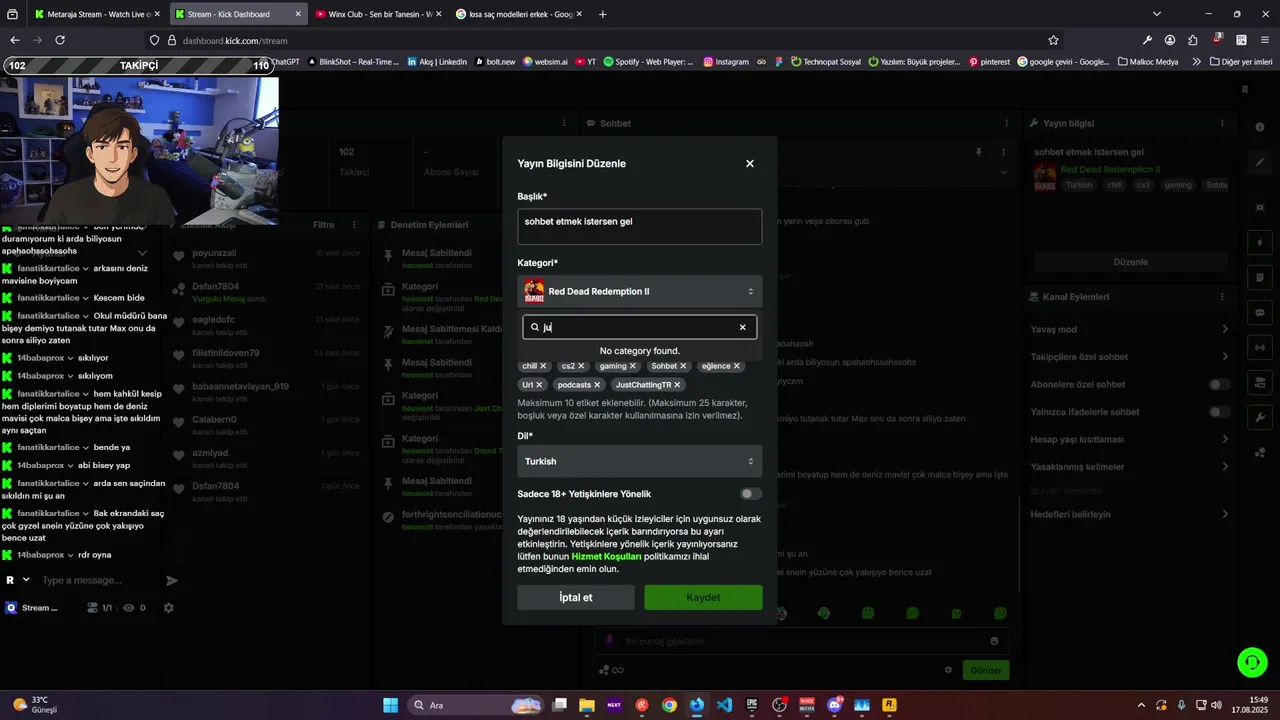Click the green Kaydet button
Screen dimensions: 1280x720
click(703, 597)
